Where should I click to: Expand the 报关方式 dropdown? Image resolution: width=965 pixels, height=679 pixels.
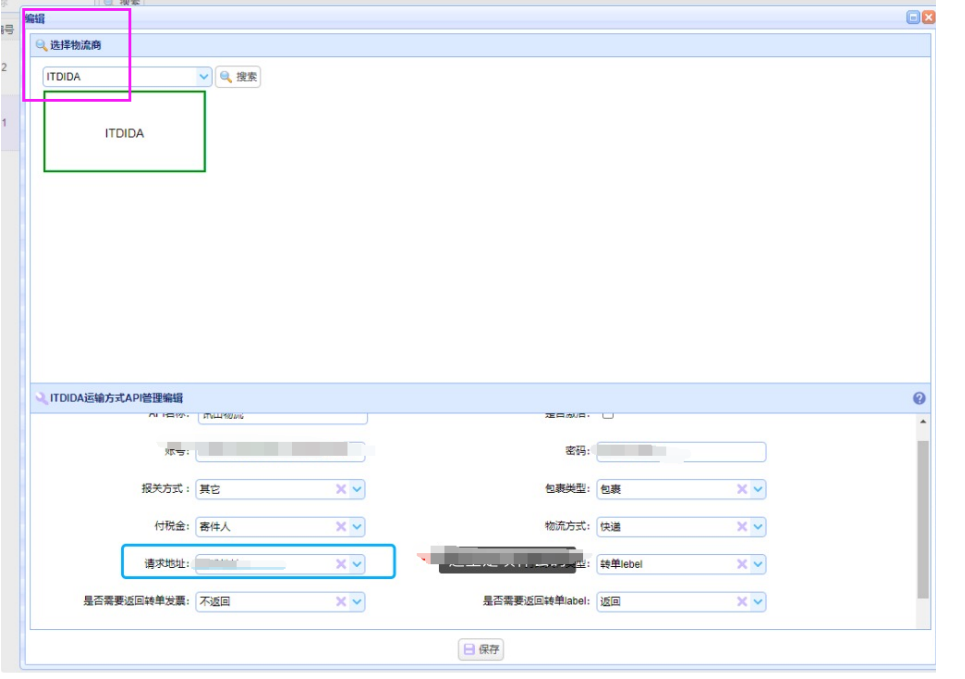[357, 489]
